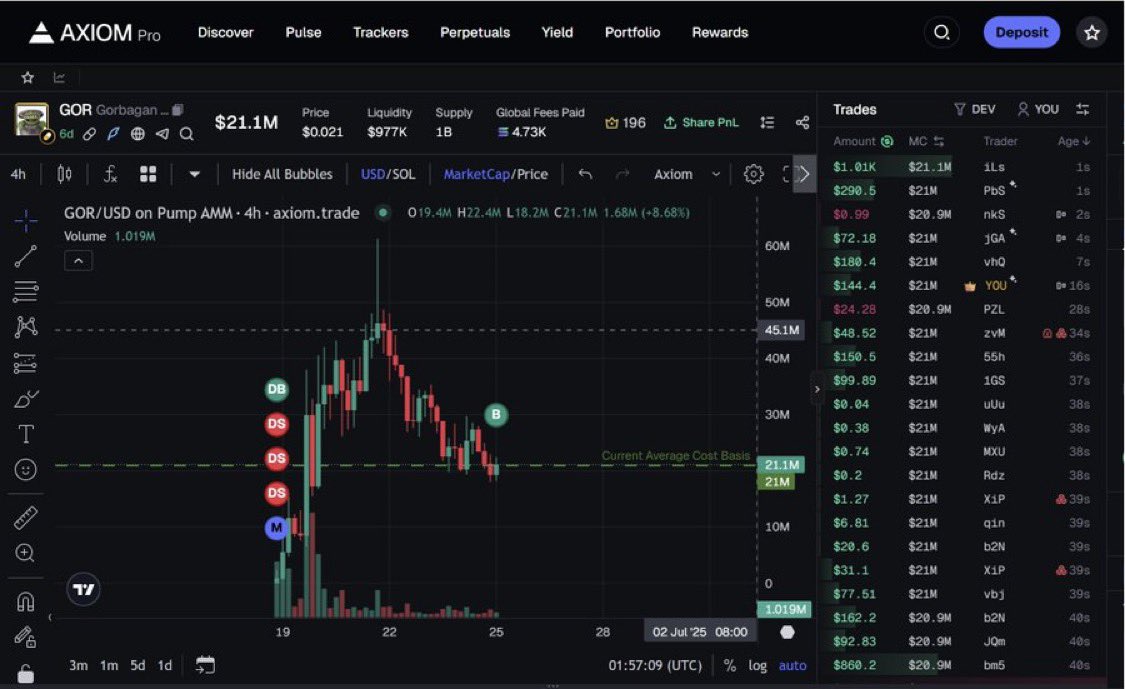
Task: Select the trend line drawing tool
Action: [26, 256]
